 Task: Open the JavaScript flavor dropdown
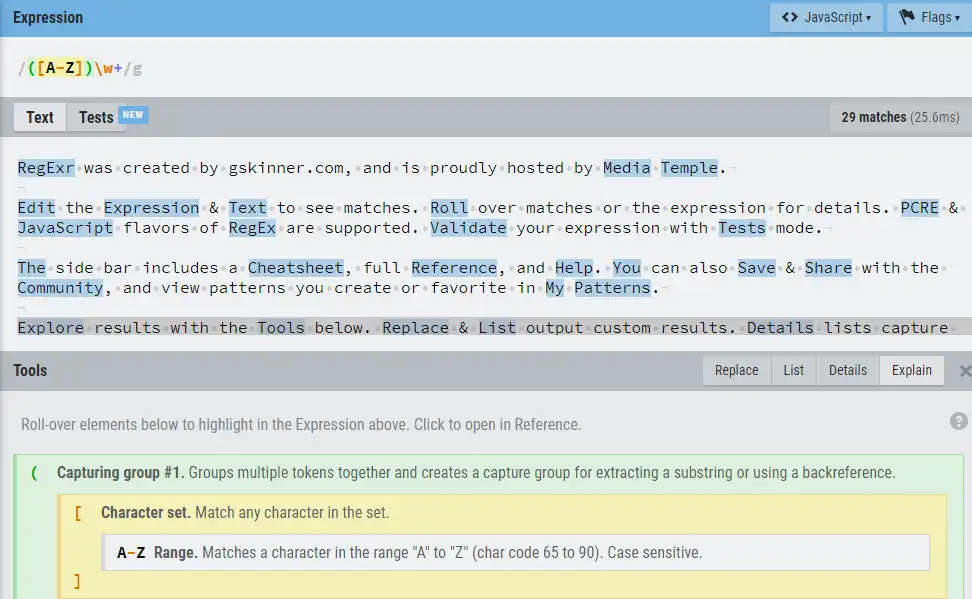826,17
